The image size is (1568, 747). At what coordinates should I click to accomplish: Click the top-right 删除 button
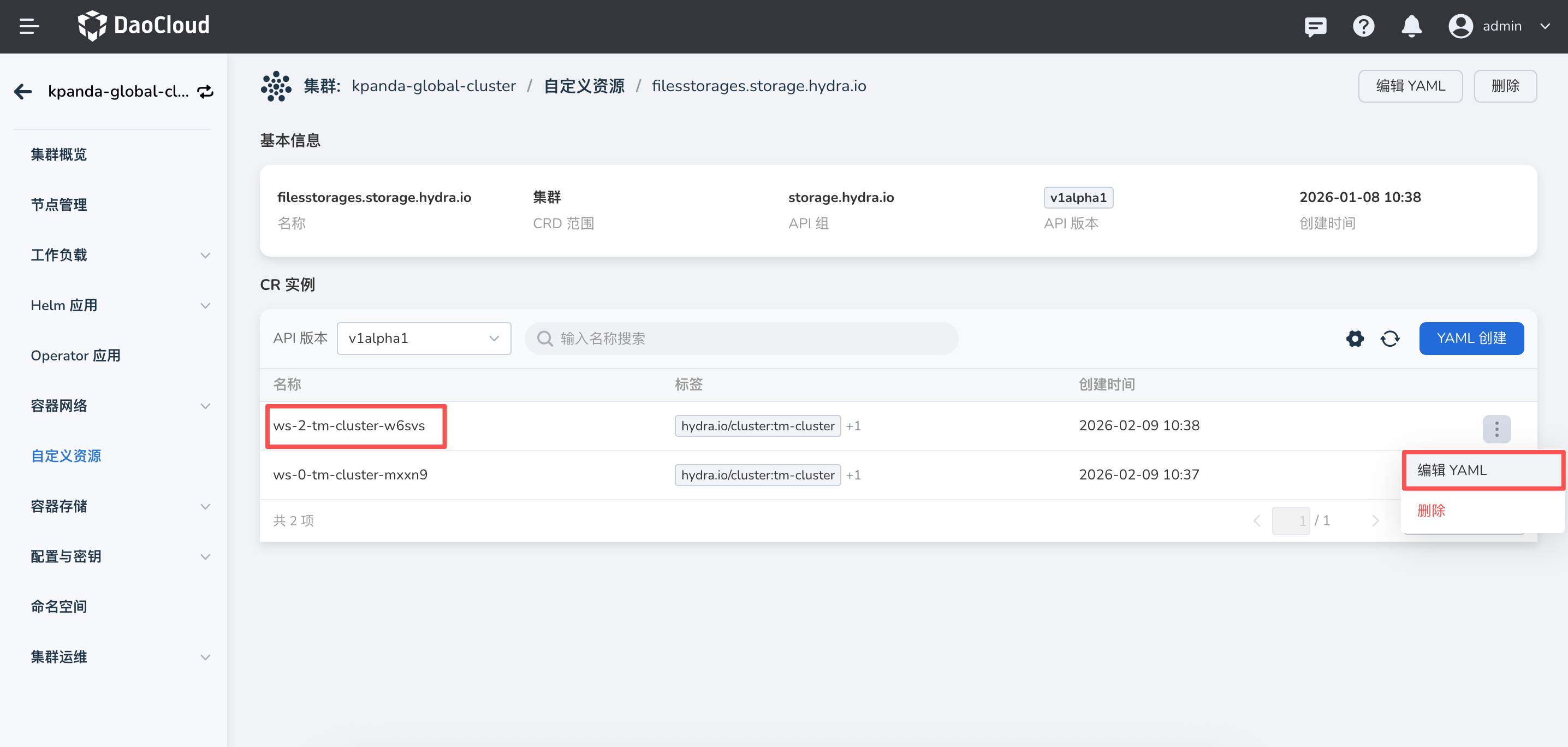[1505, 86]
